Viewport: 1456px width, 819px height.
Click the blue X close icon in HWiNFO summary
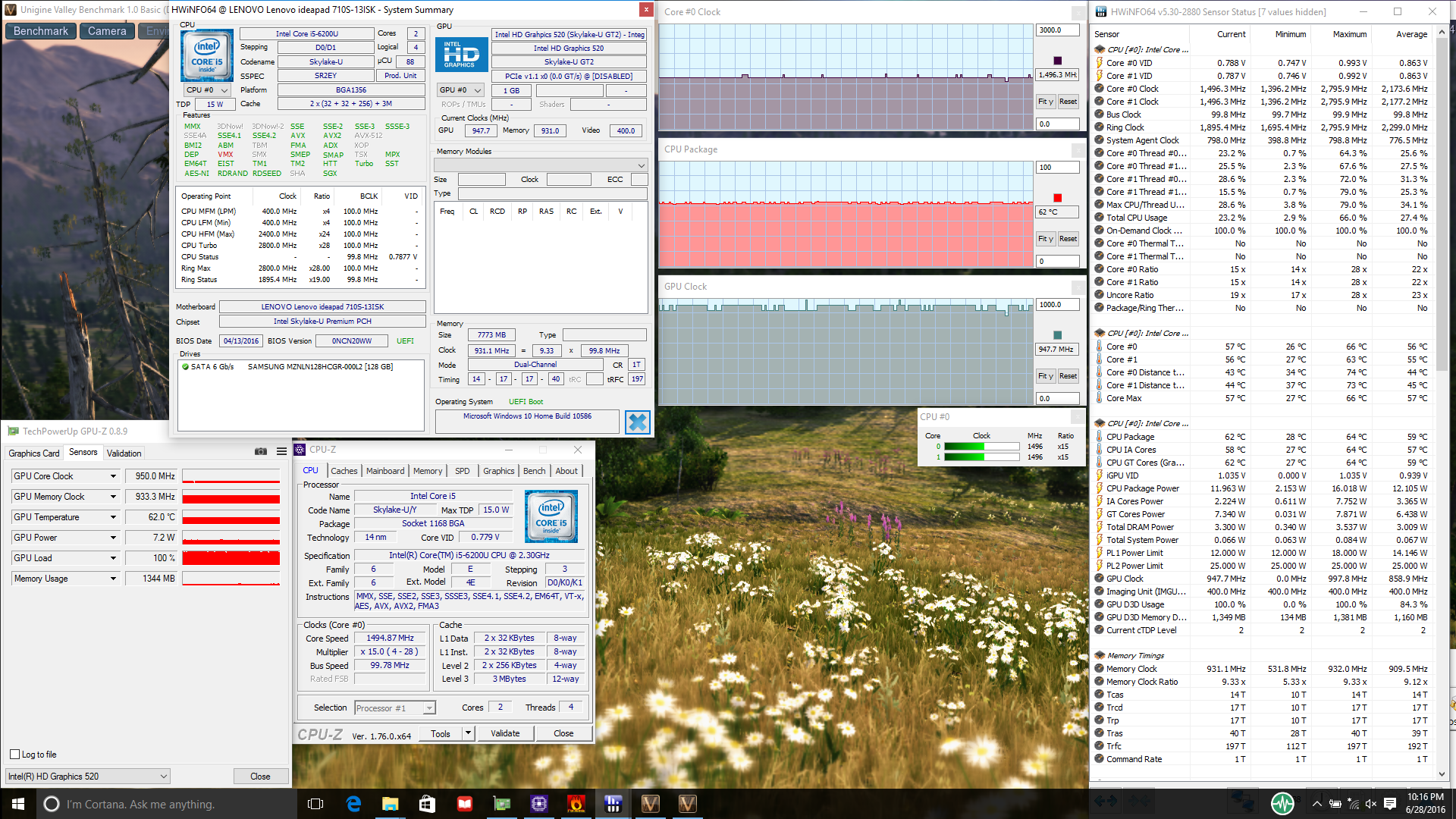[638, 422]
